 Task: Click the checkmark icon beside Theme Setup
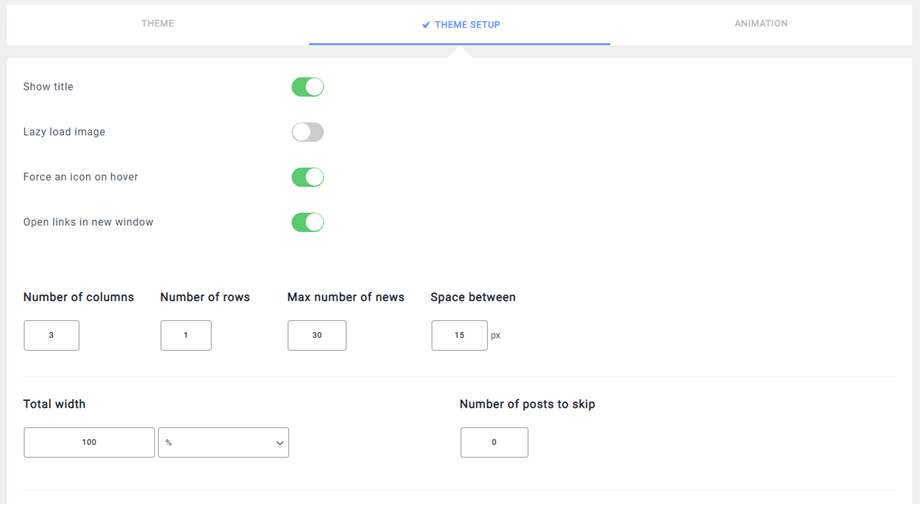(426, 25)
